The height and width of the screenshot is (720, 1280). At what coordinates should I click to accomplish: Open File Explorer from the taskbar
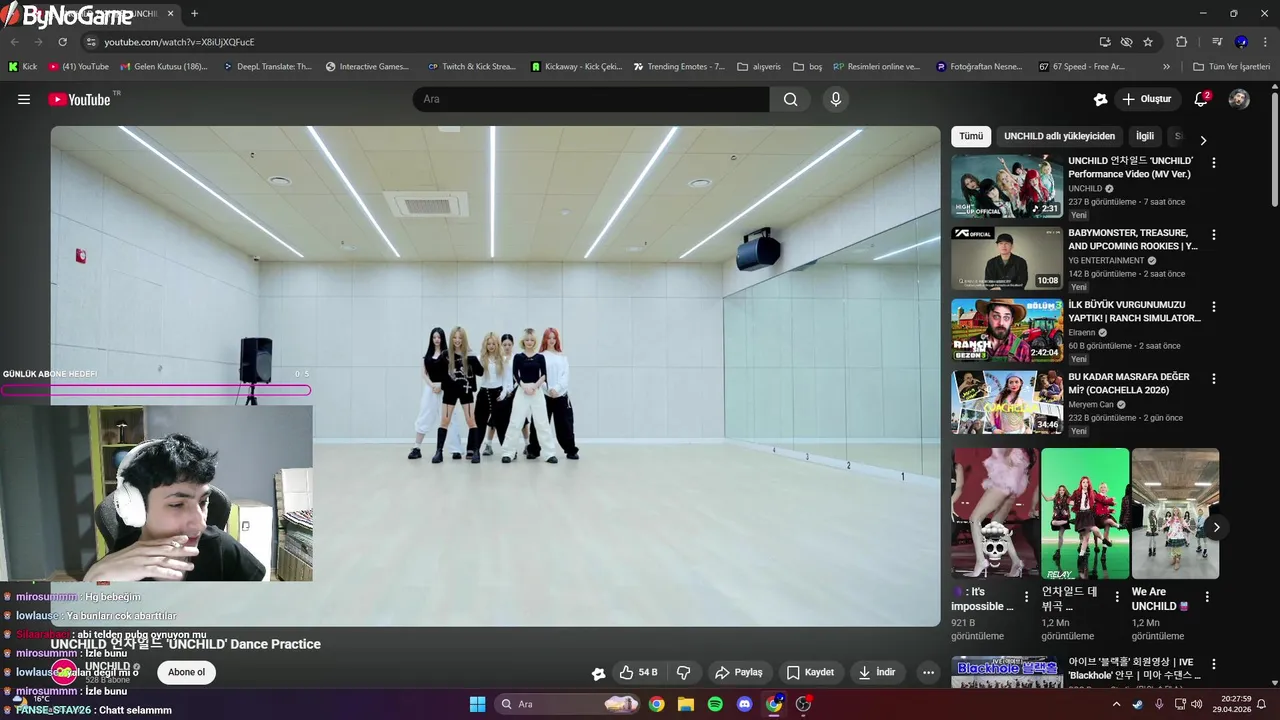pos(685,704)
